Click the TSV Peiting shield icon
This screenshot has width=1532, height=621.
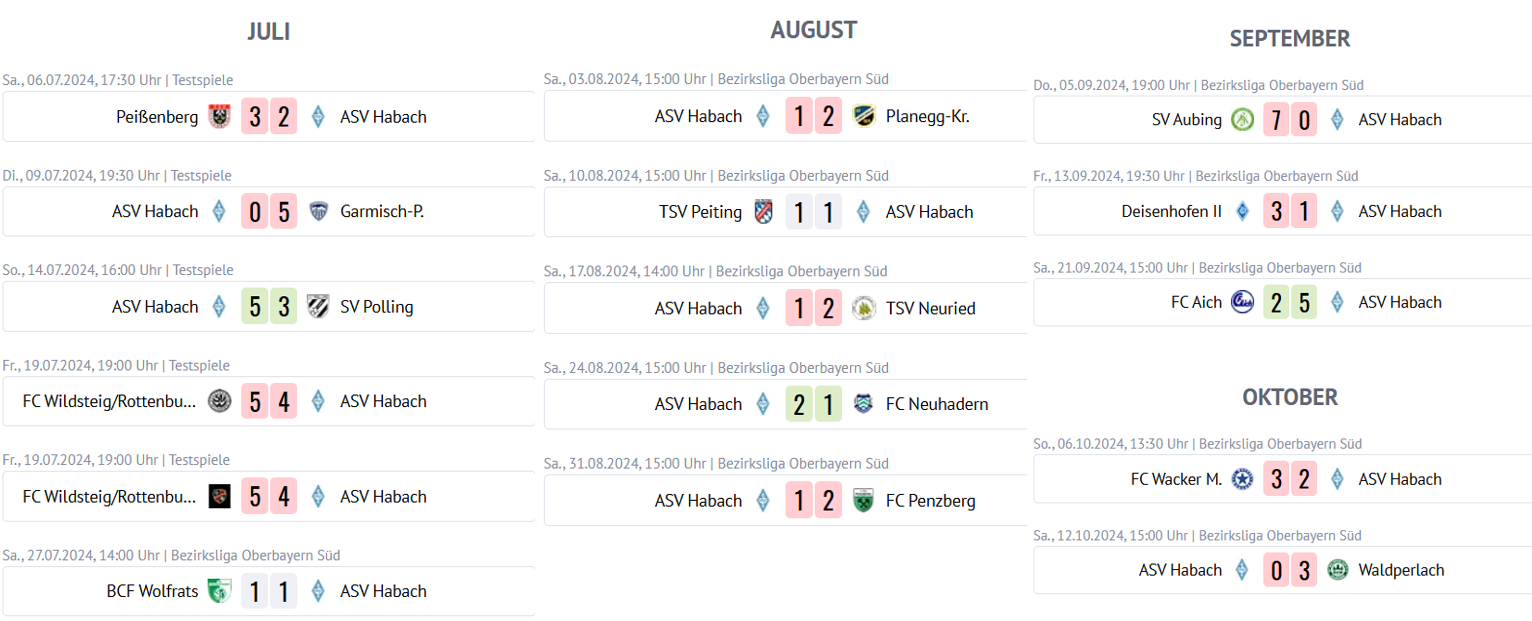point(764,212)
